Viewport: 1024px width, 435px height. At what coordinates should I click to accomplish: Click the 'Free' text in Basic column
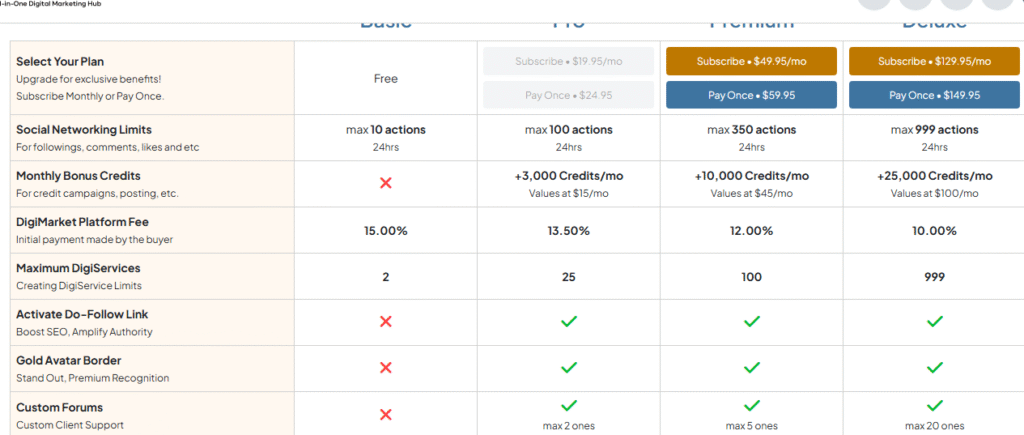(386, 78)
